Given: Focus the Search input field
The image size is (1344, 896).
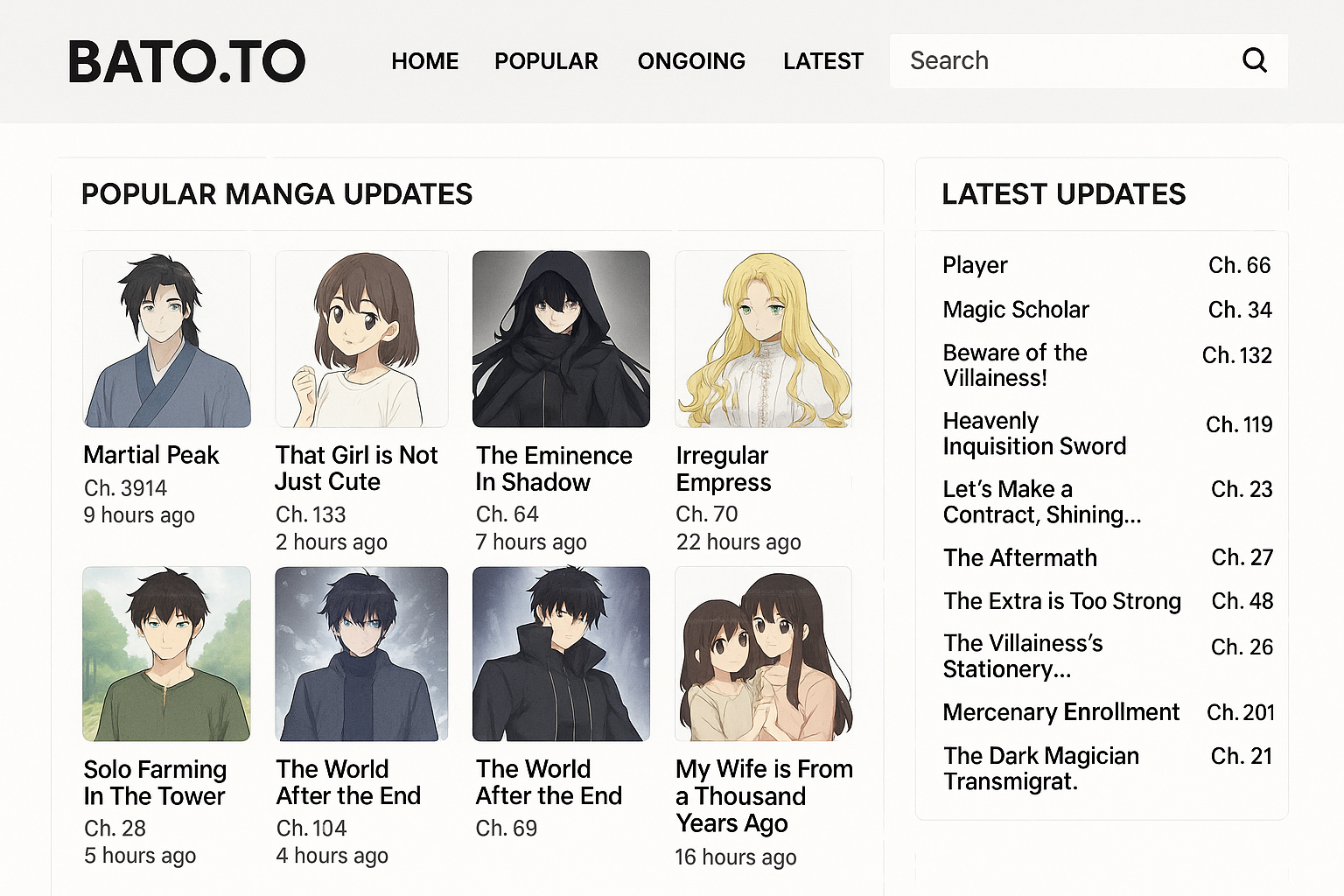Looking at the screenshot, I should [x=1067, y=61].
